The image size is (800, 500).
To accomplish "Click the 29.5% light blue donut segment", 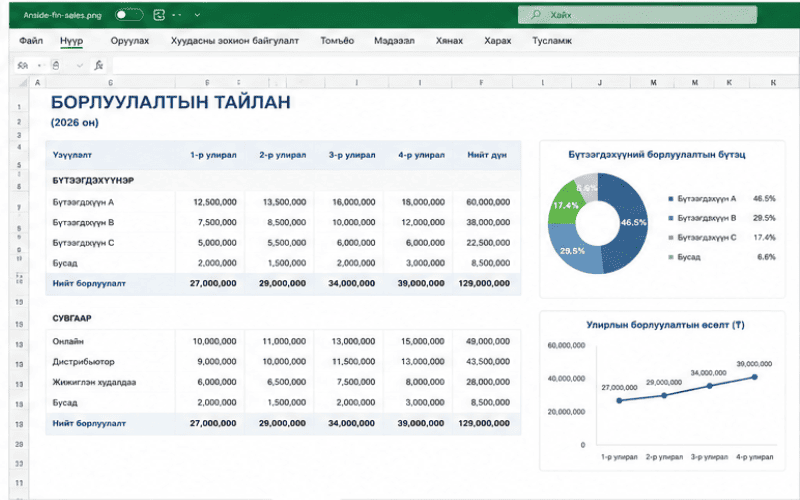I will pyautogui.click(x=571, y=253).
